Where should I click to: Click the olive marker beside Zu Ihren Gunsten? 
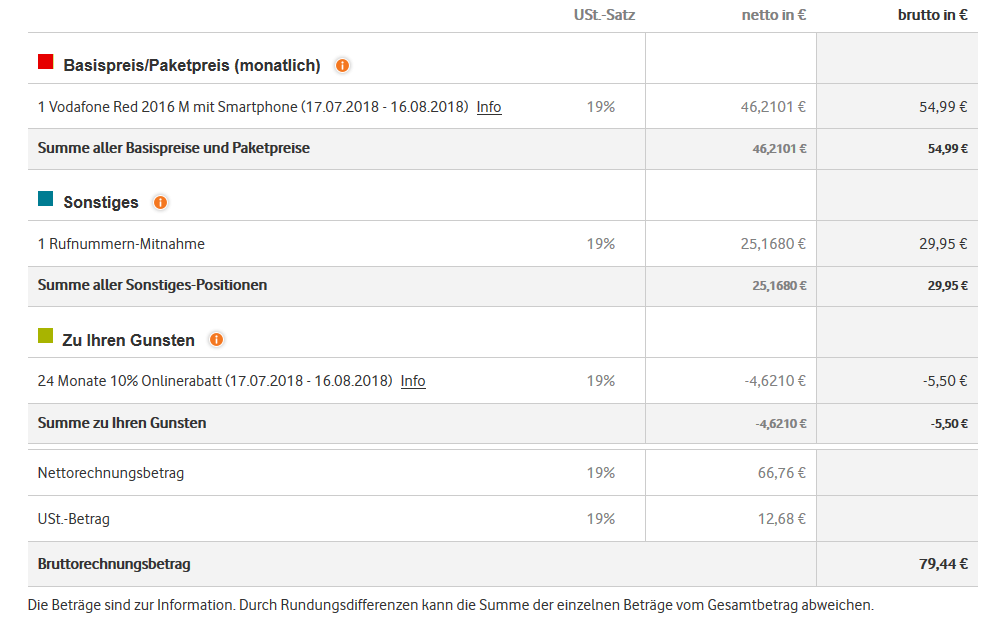point(44,336)
